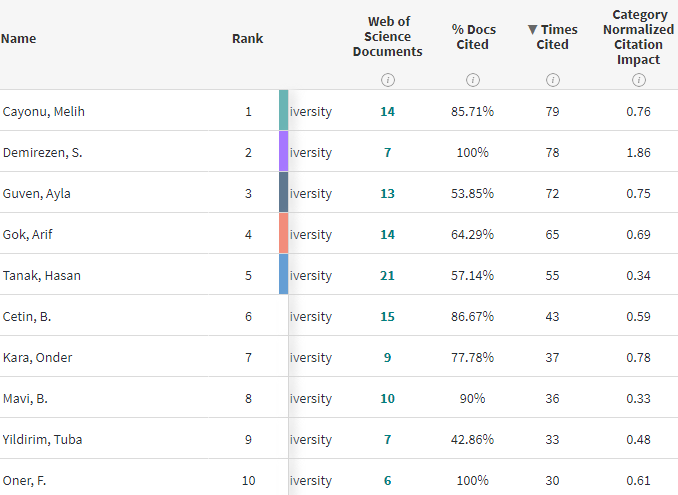The width and height of the screenshot is (678, 495).
Task: Click teal color swatch for Cayonu, Melih
Action: tap(284, 110)
